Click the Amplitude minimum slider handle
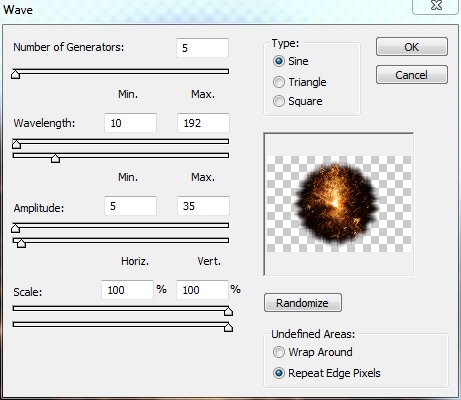 point(15,228)
